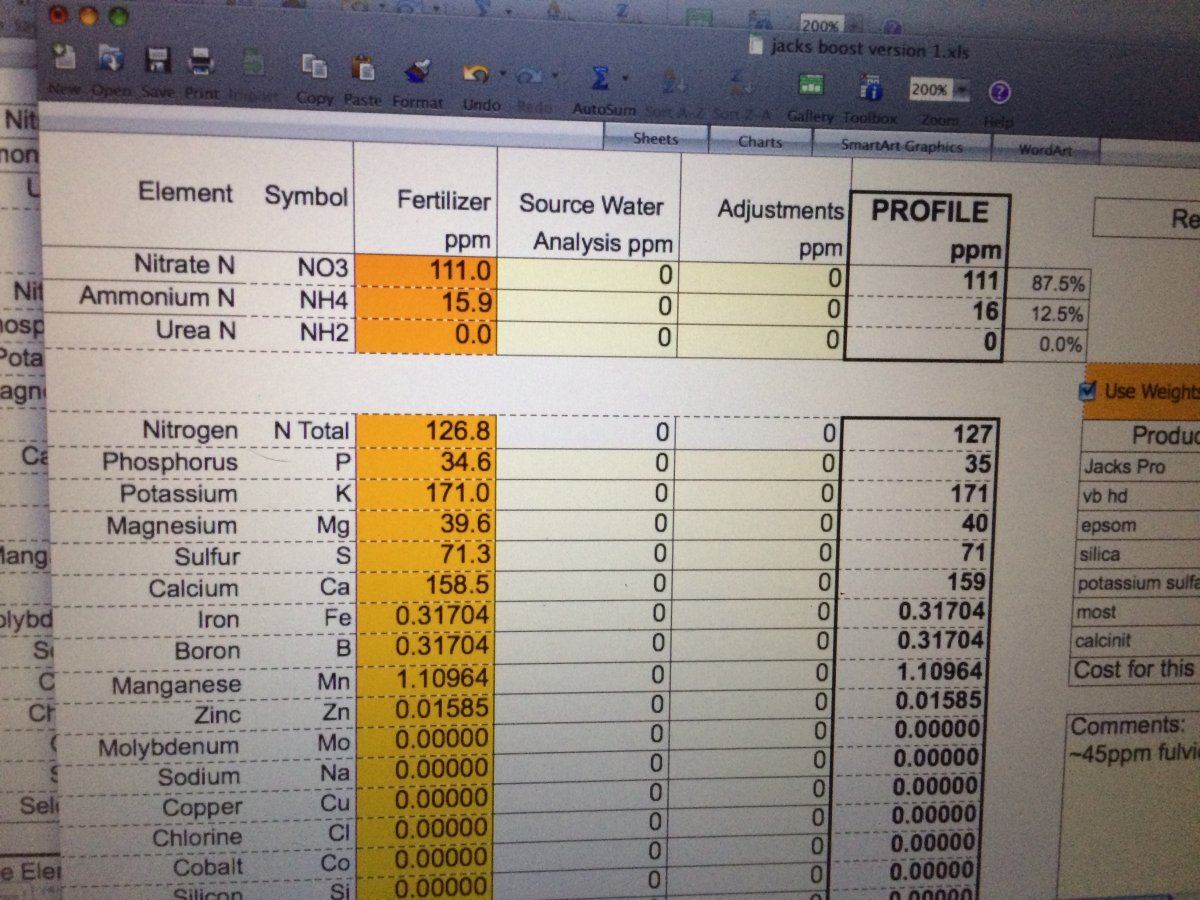The height and width of the screenshot is (900, 1200).
Task: Click the Redo toolbar icon
Action: pyautogui.click(x=530, y=75)
